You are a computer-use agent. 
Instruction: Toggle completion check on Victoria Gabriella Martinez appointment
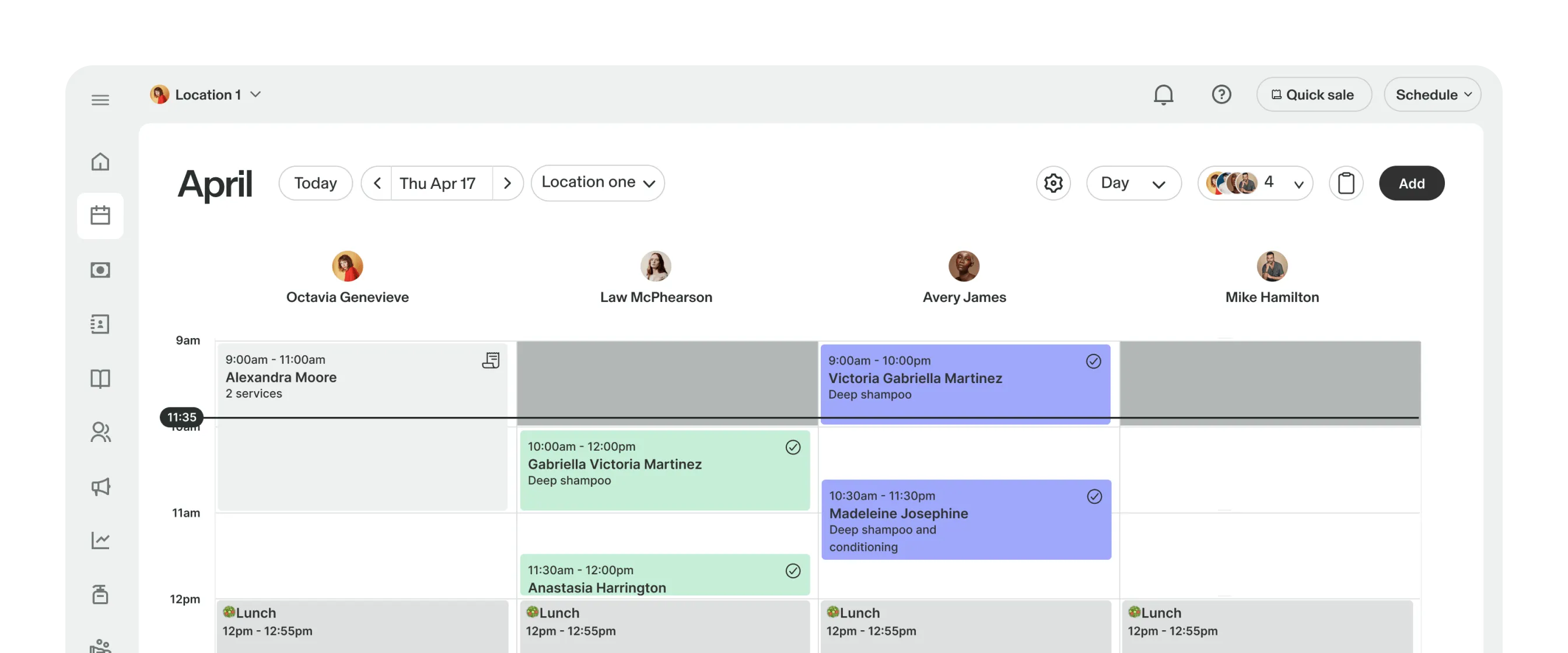point(1093,361)
